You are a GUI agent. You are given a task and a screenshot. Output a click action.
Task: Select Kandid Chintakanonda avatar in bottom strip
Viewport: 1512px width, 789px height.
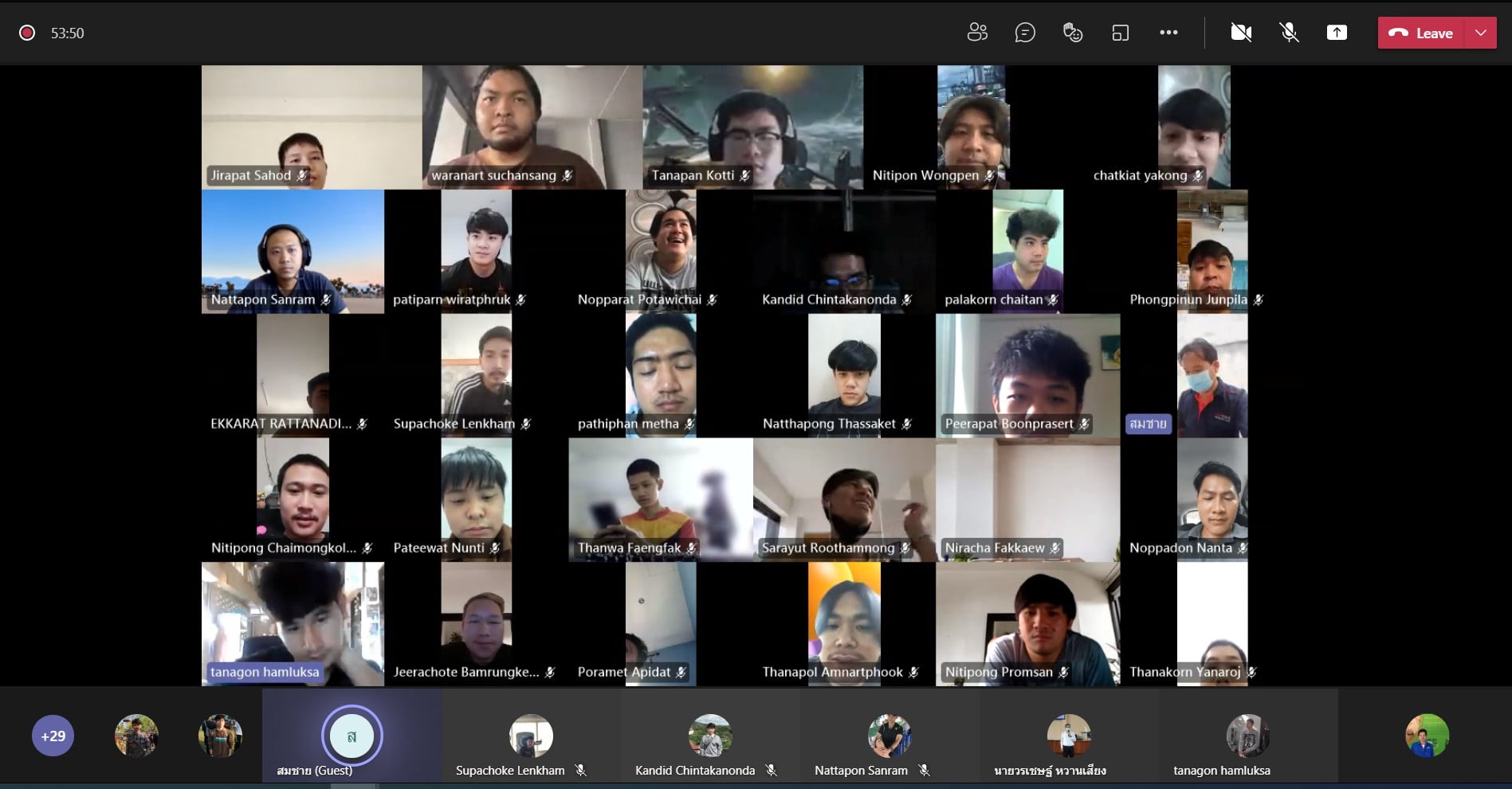pyautogui.click(x=710, y=736)
